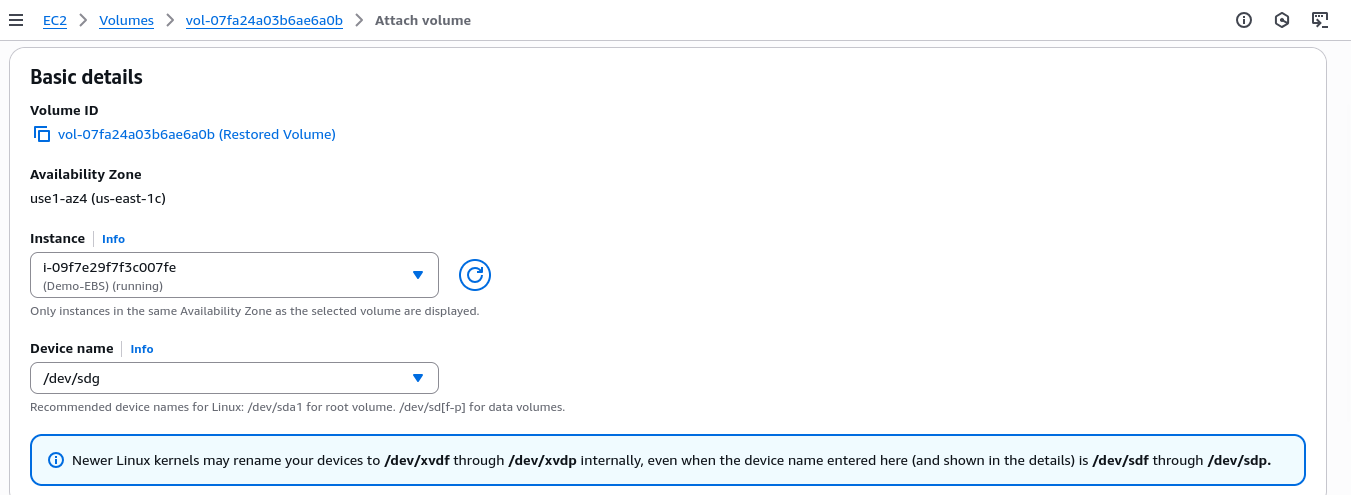Refresh the instance list

coord(475,275)
